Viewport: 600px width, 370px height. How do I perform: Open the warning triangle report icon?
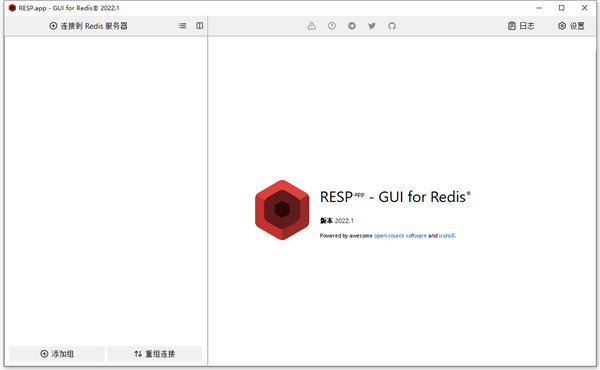point(312,26)
